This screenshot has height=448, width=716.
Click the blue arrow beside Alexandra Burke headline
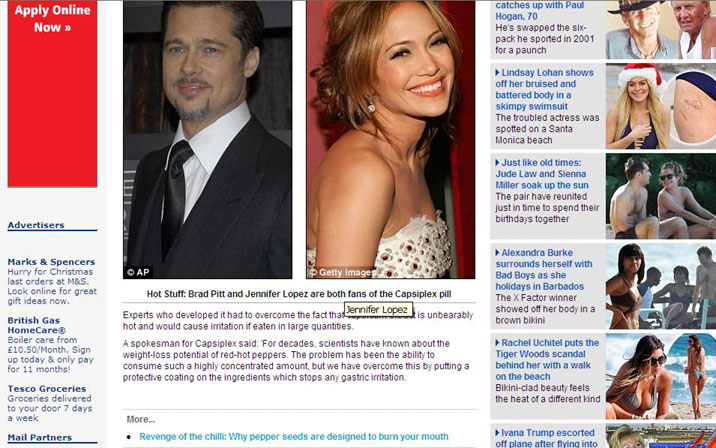pyautogui.click(x=497, y=253)
